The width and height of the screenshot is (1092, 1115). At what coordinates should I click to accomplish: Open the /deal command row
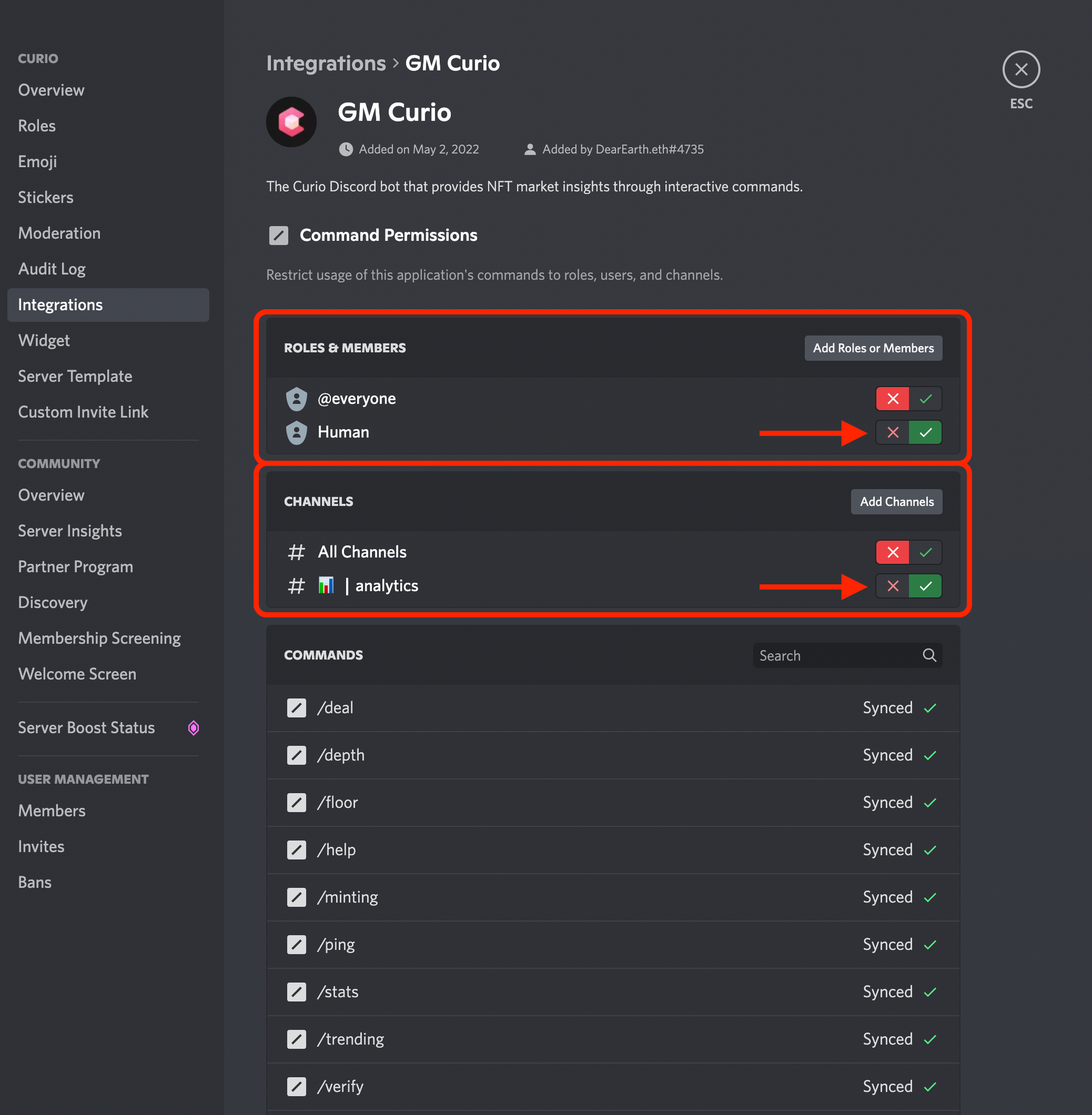[x=613, y=708]
